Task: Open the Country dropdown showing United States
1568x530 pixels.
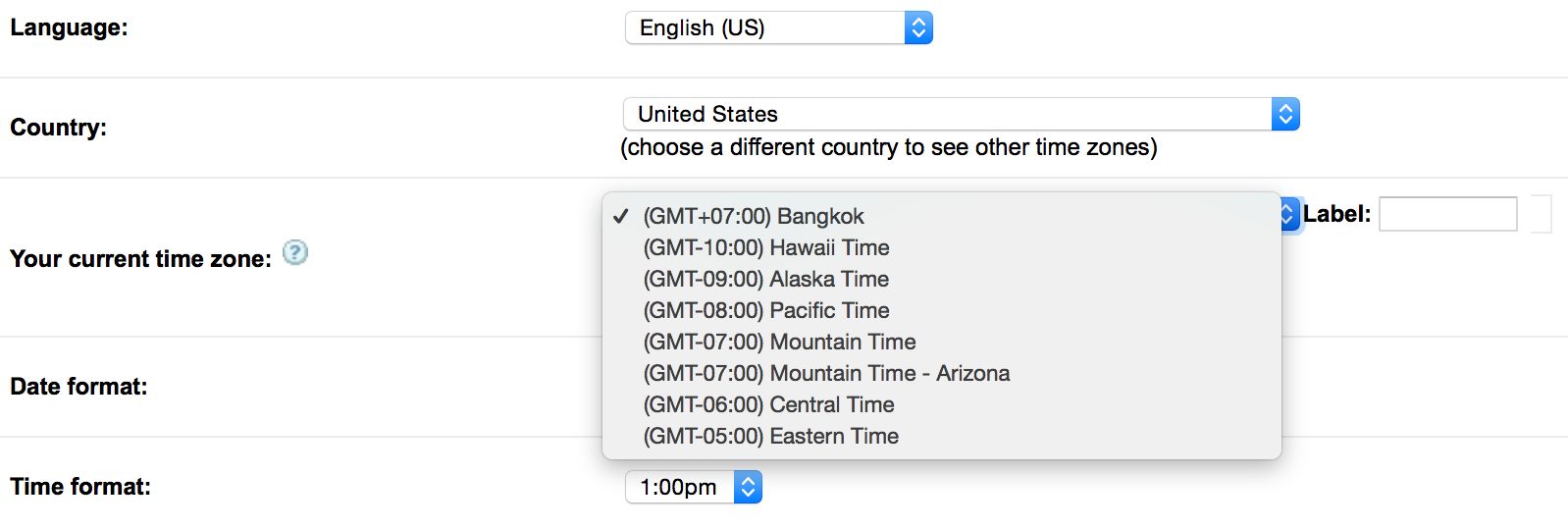Action: click(961, 114)
